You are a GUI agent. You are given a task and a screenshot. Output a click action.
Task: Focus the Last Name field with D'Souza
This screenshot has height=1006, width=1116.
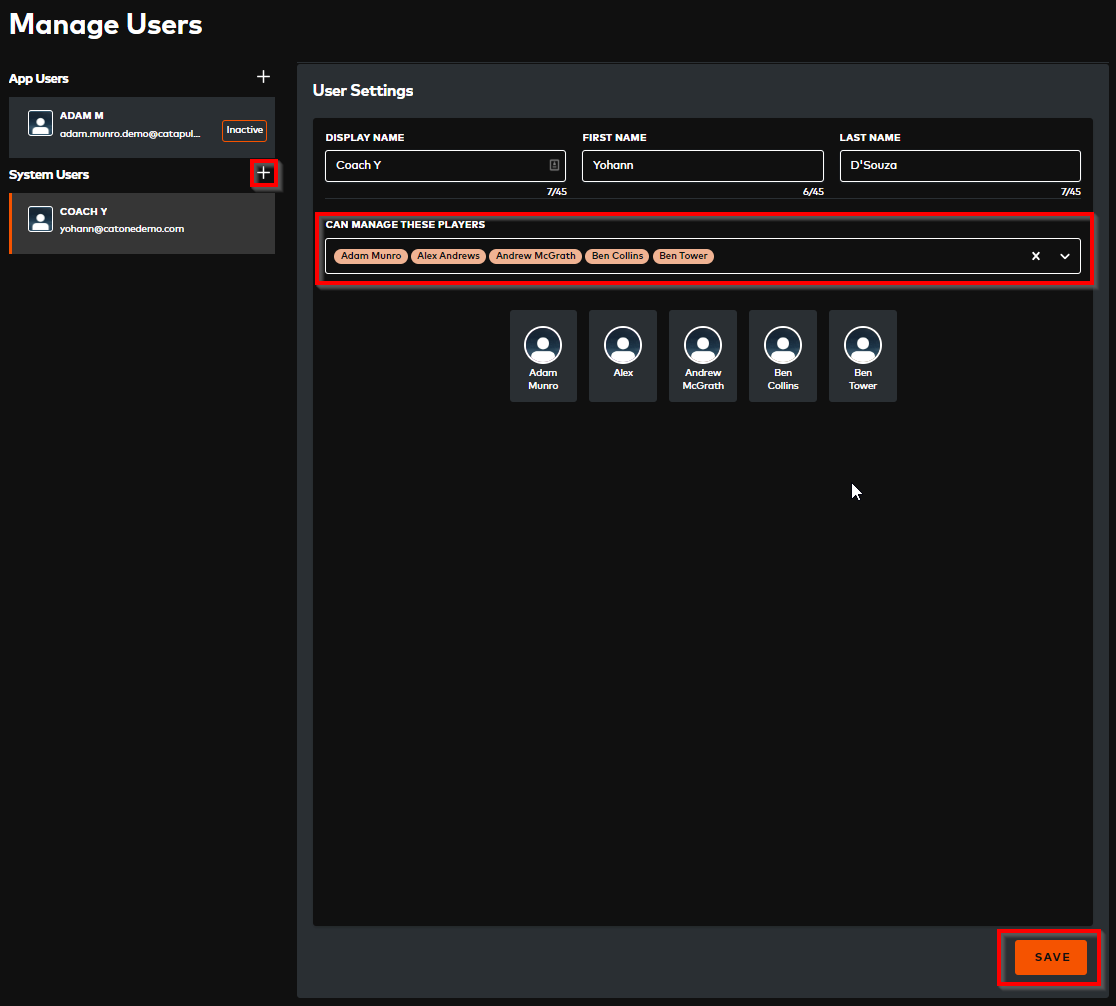pos(960,165)
